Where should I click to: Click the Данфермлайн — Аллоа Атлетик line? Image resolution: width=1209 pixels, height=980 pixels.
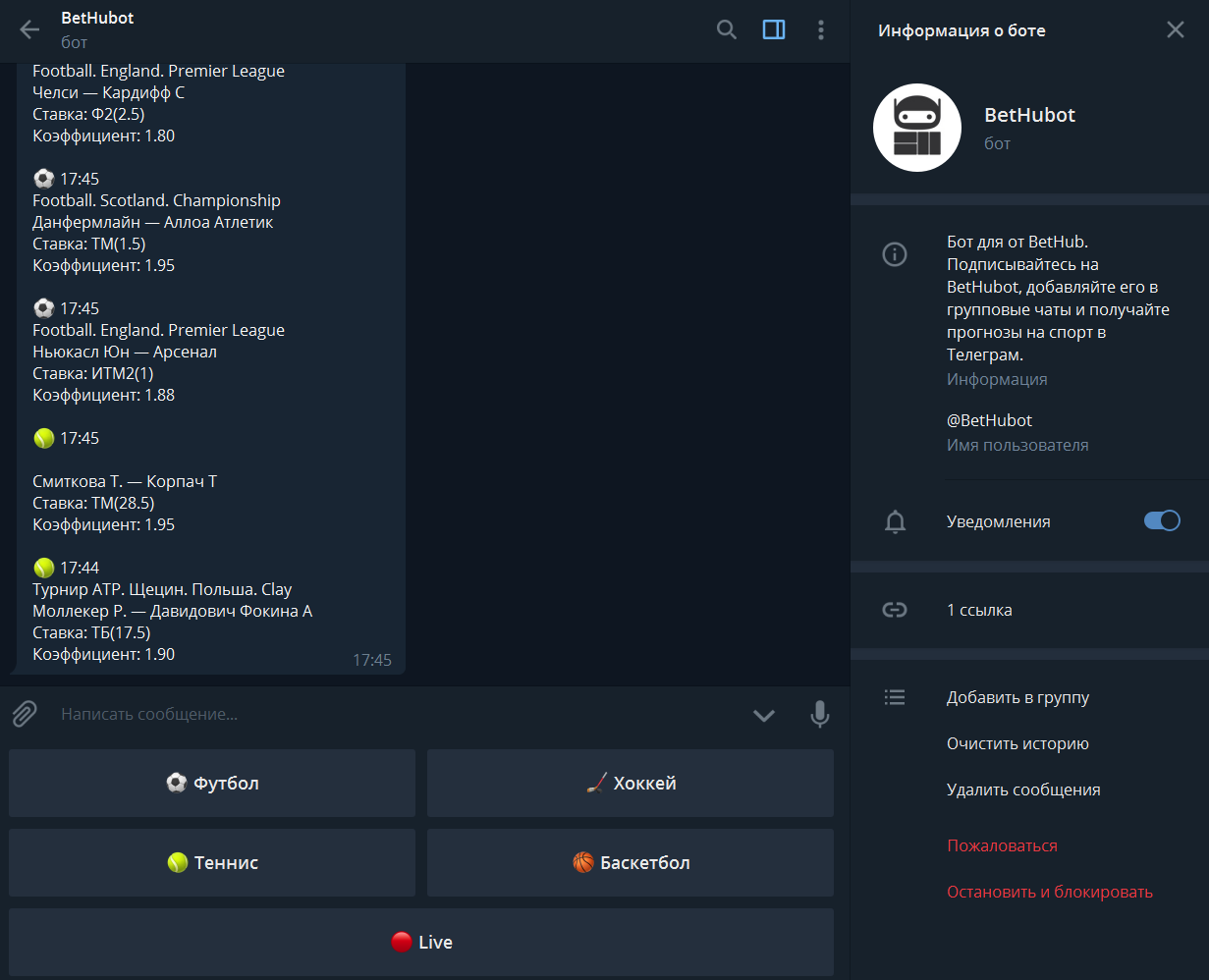(152, 222)
